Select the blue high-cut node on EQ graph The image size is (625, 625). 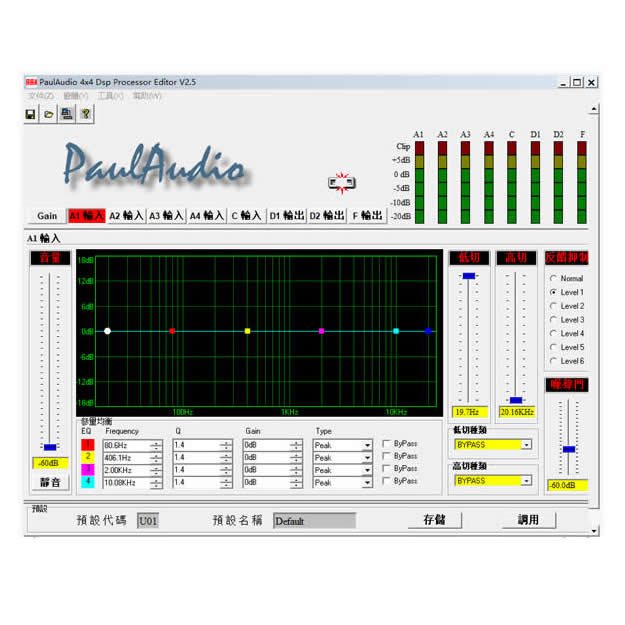click(428, 331)
